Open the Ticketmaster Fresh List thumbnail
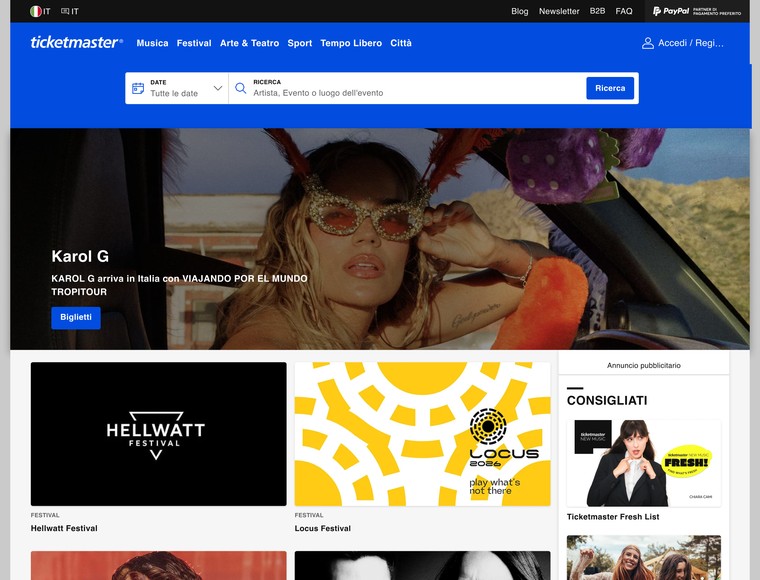 pyautogui.click(x=644, y=463)
